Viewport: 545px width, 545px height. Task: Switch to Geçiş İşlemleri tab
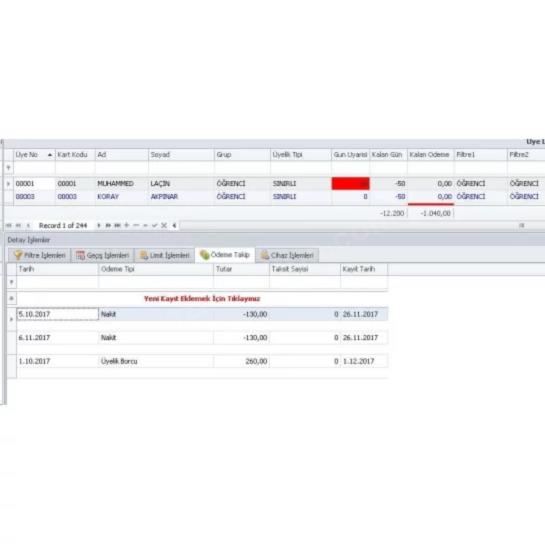[103, 255]
